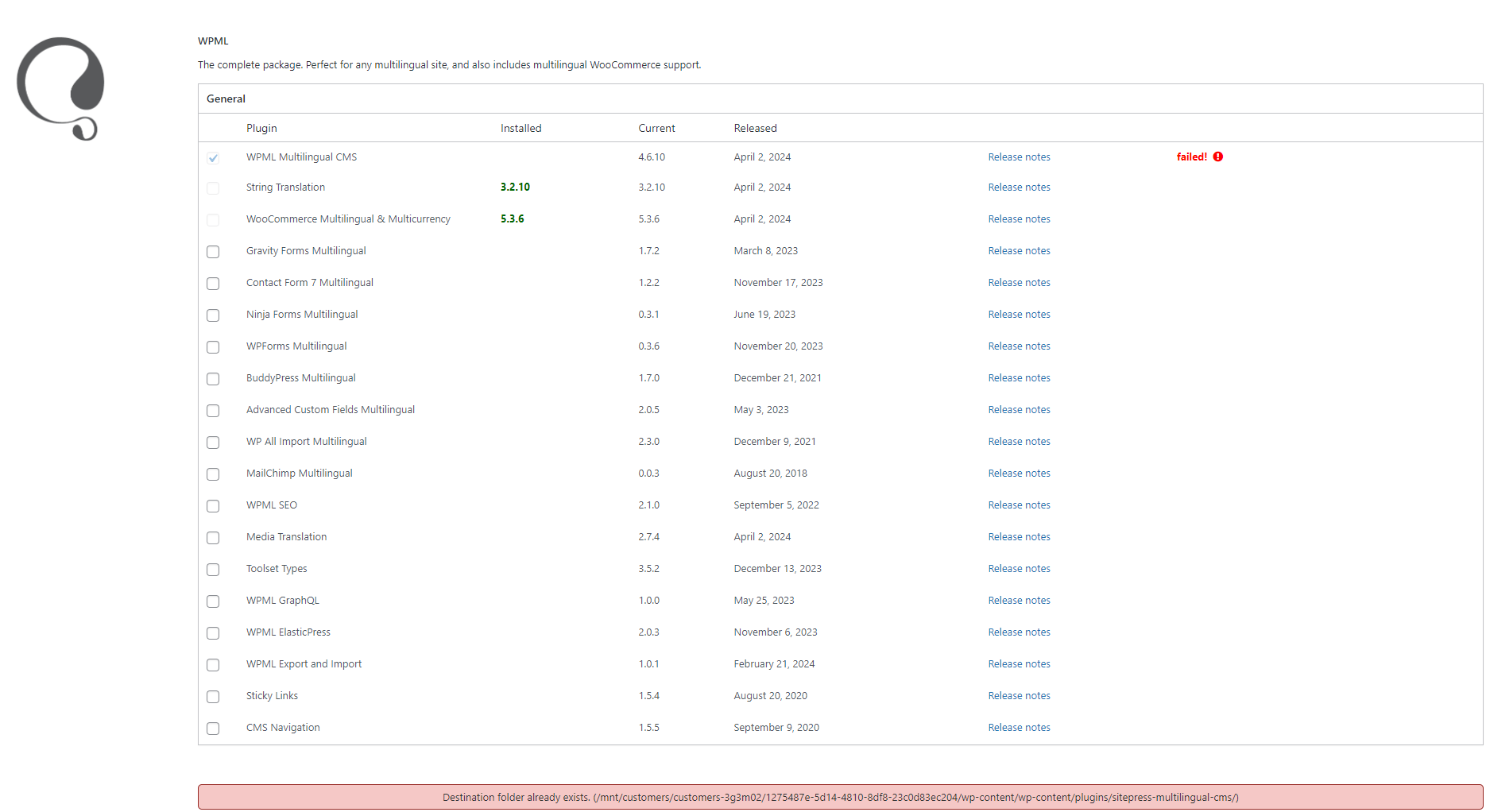Screen dimensions: 1486x812
Task: Select the MailChimp Multilingual checkbox
Action: 213,474
